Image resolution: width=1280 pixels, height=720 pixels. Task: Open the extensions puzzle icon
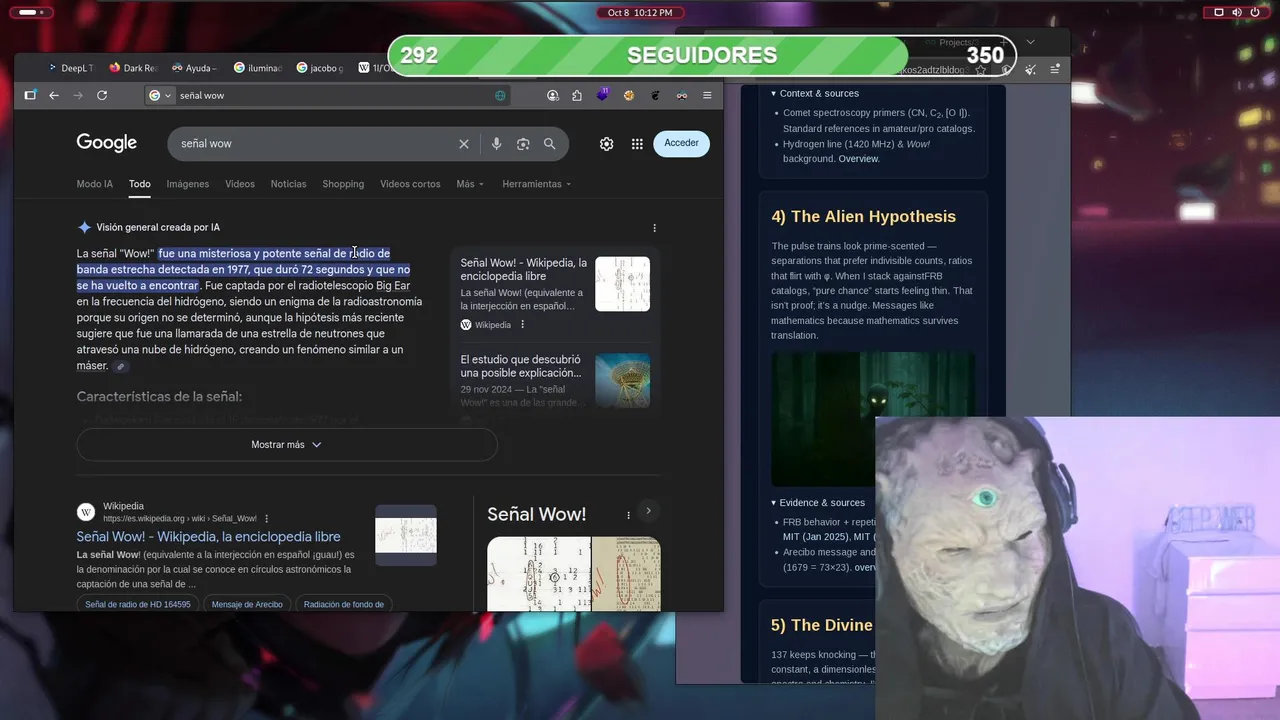tap(577, 95)
